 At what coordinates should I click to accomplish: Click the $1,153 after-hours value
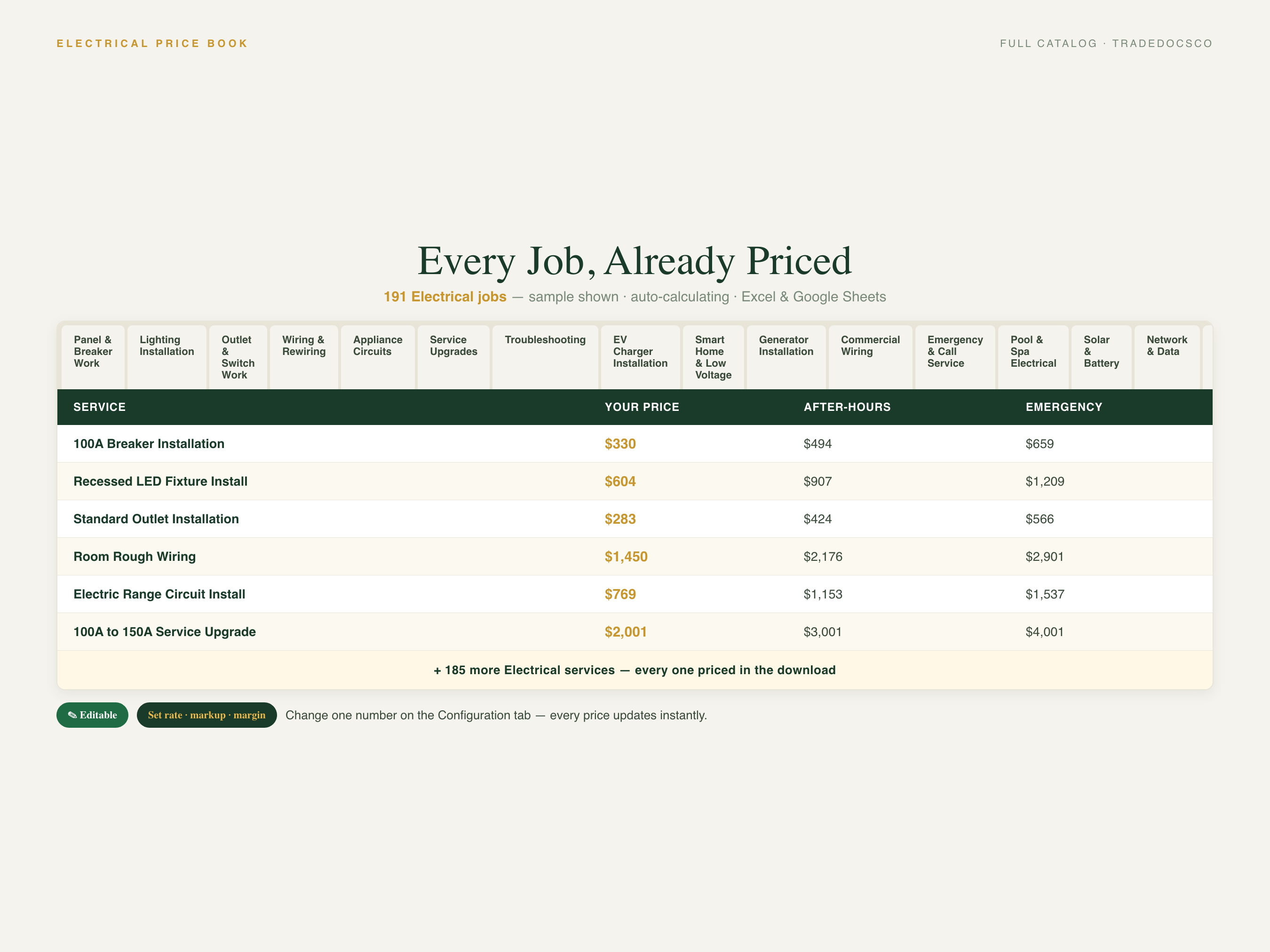pos(823,594)
